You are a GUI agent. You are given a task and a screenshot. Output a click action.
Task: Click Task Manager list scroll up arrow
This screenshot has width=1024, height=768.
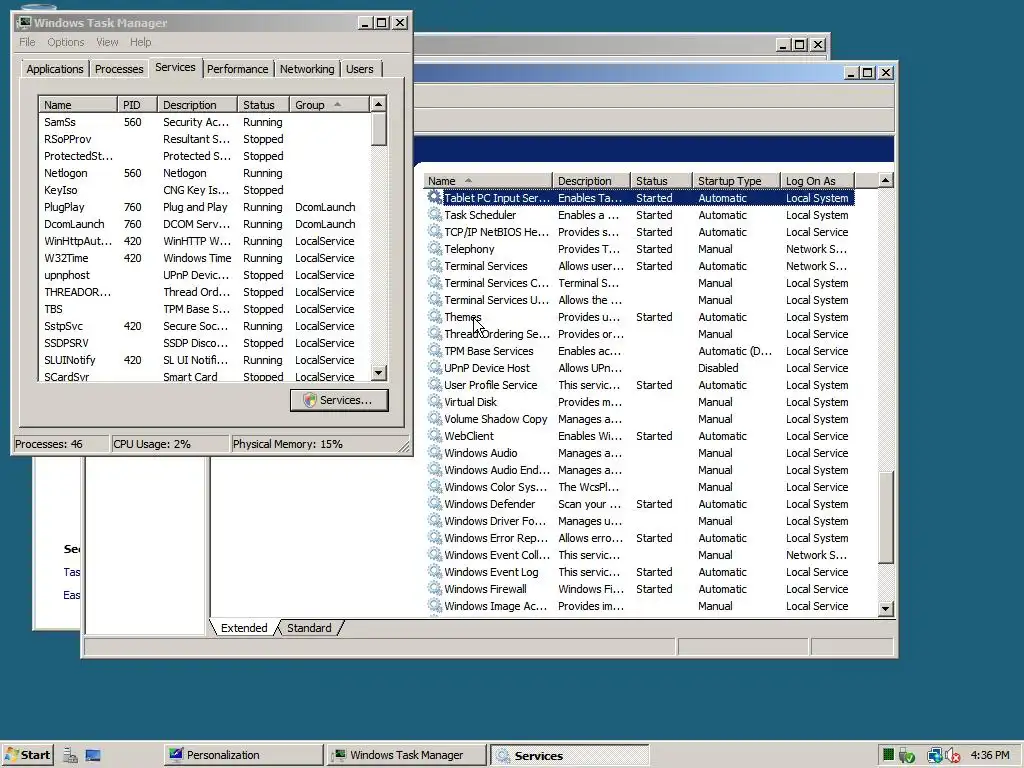378,104
